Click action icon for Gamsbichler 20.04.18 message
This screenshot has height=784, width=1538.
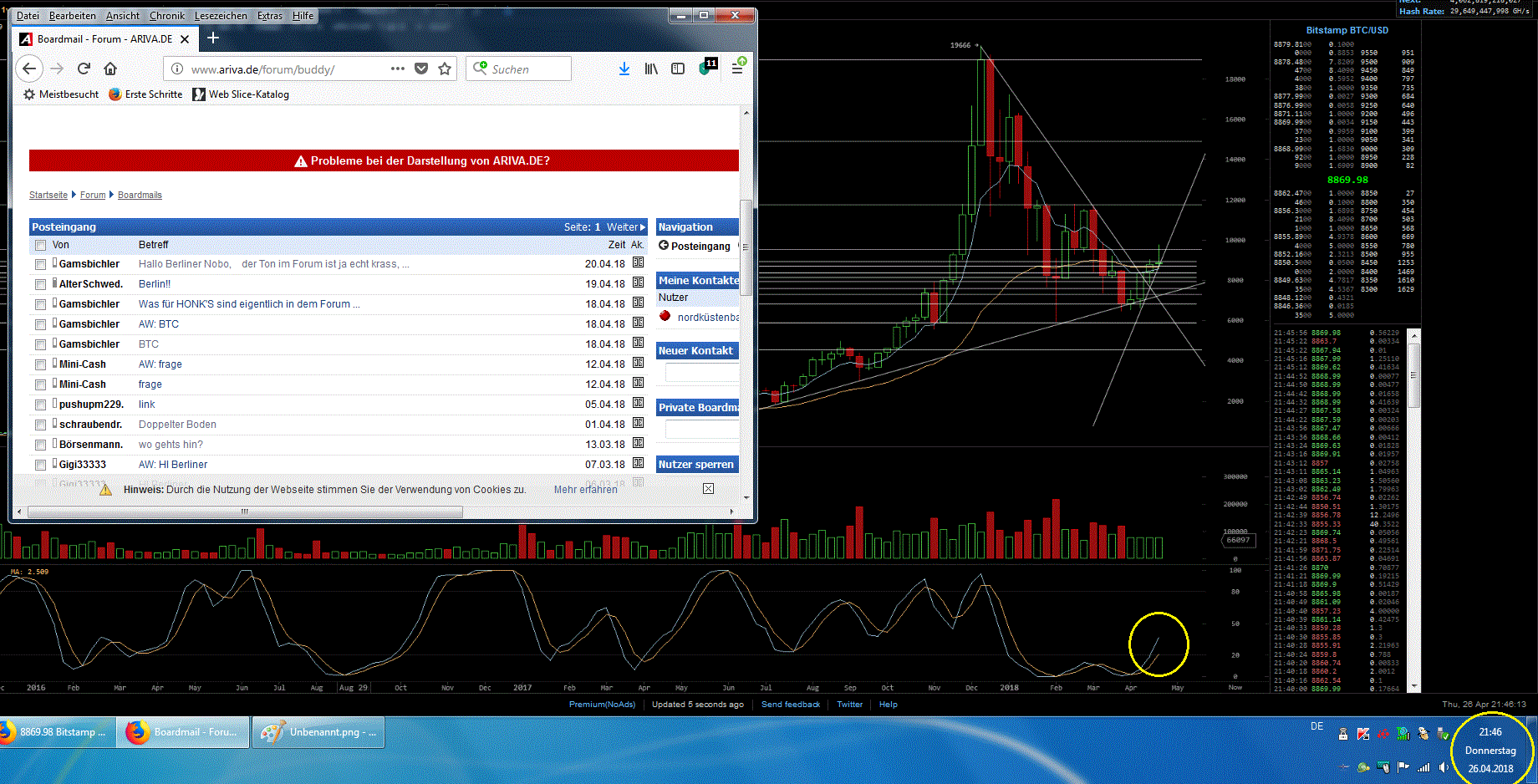coord(638,262)
